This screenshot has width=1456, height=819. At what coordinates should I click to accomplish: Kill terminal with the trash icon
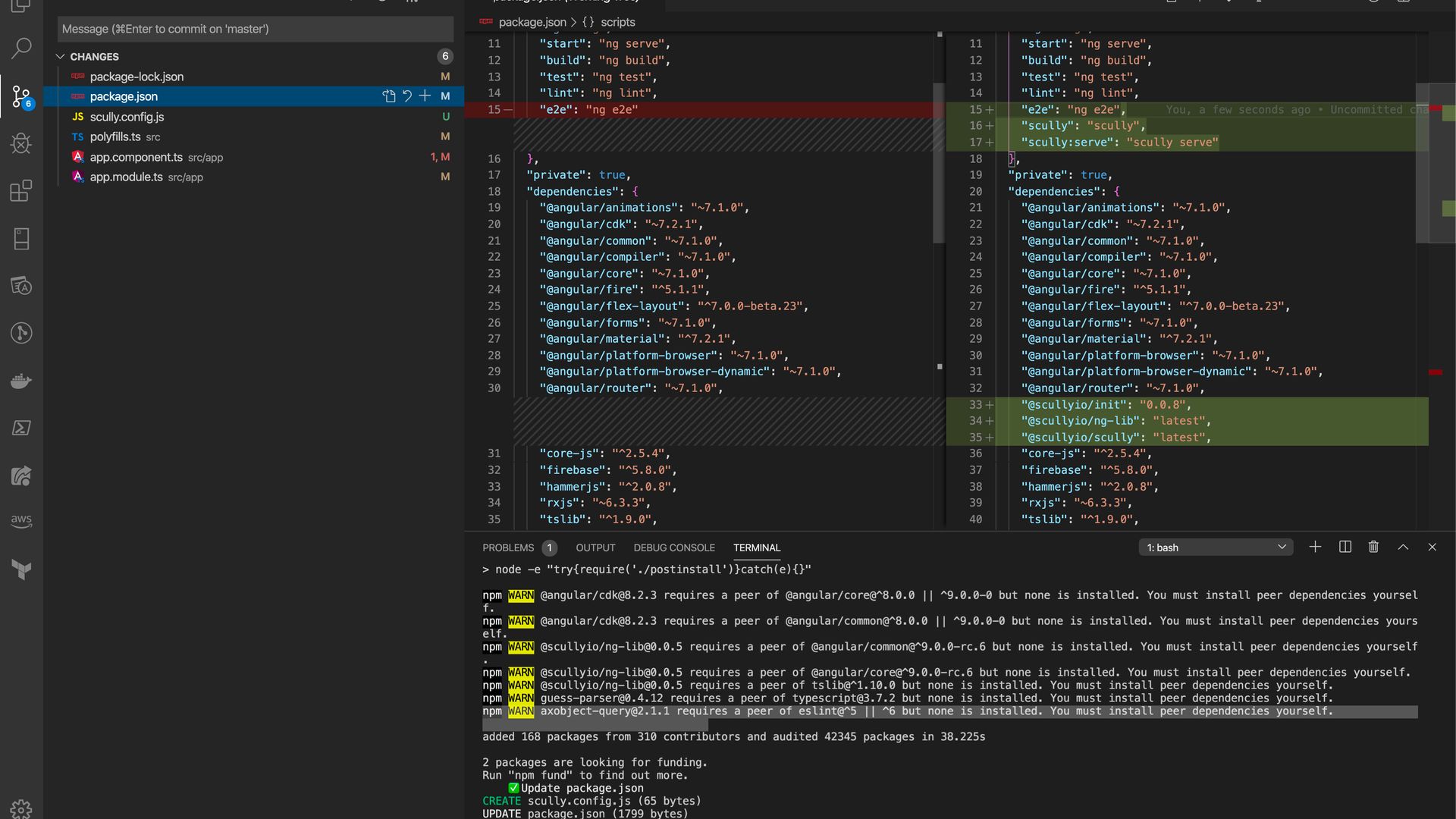coord(1373,547)
